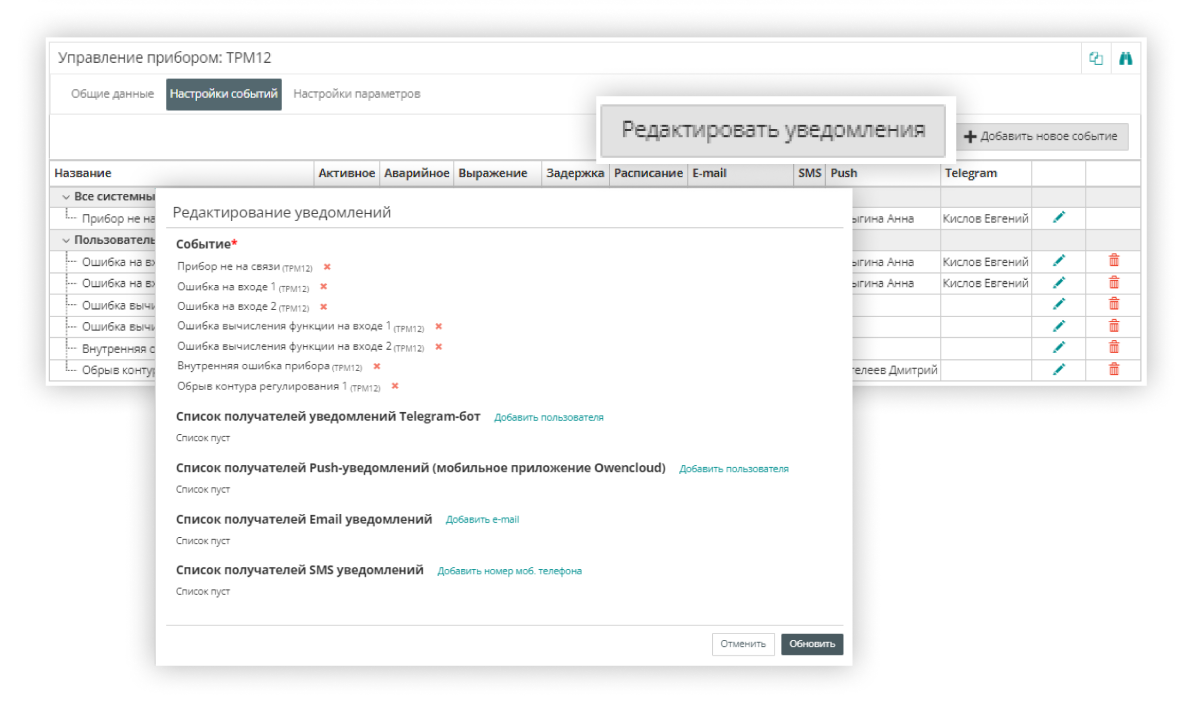Click trash icon in Внутренняя row

point(1114,348)
